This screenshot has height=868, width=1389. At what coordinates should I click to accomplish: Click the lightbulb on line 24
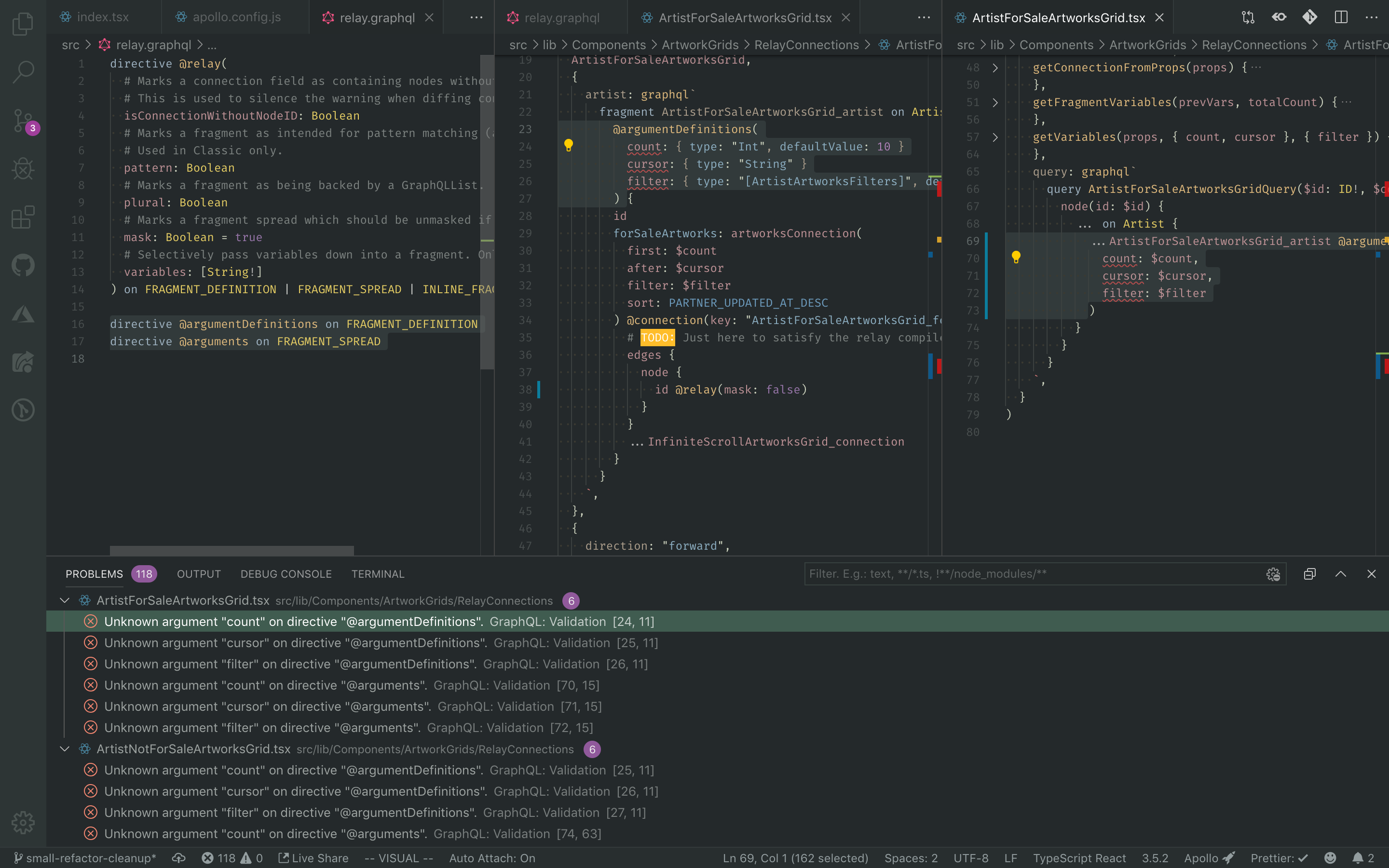568,145
